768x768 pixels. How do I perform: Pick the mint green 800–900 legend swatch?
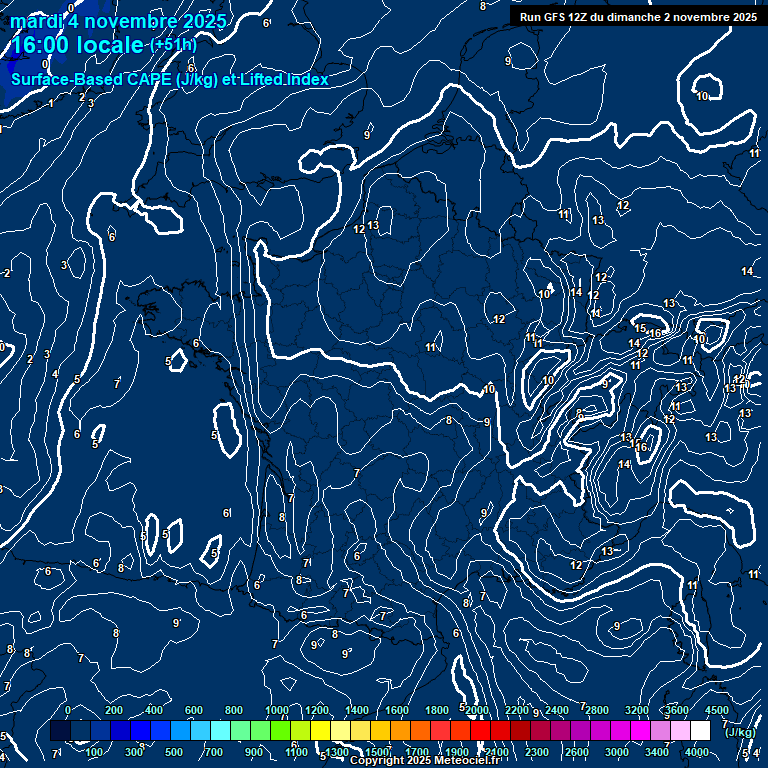click(240, 730)
